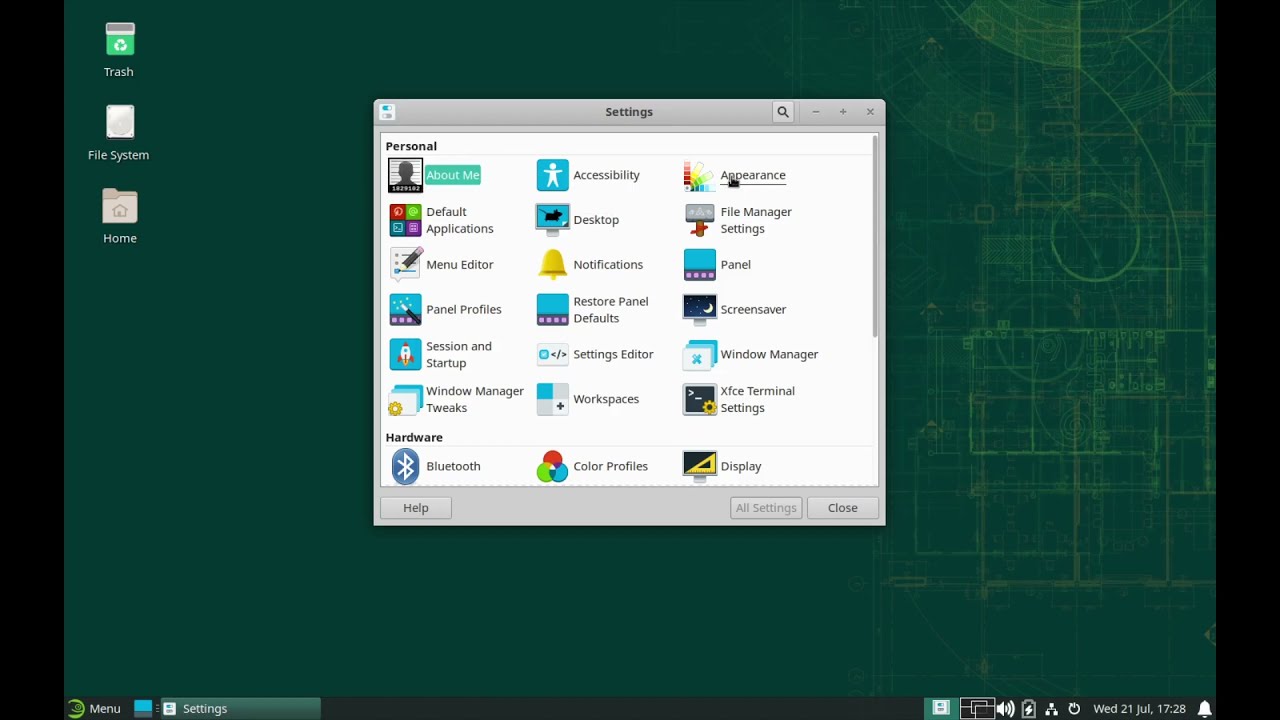Click the "Personal" section heading
The width and height of the screenshot is (1280, 720).
pos(411,146)
